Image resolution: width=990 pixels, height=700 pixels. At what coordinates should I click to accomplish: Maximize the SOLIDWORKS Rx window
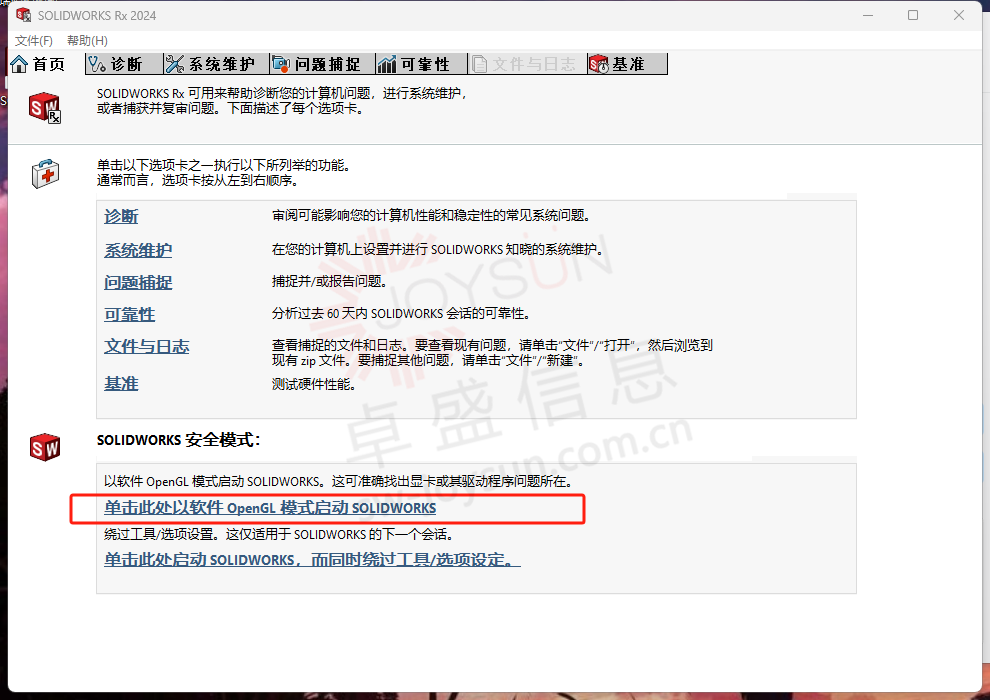[913, 15]
